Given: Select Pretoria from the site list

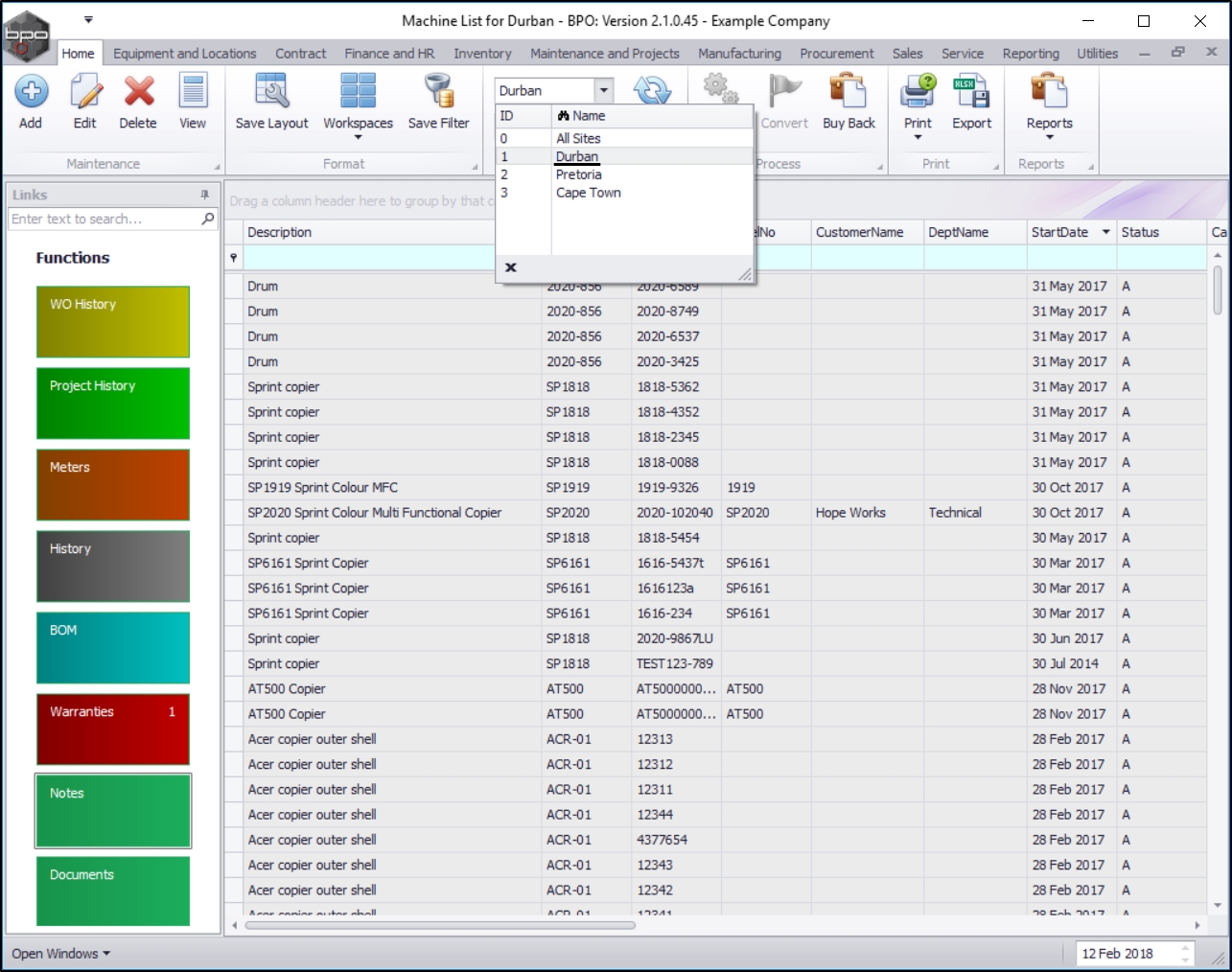Looking at the screenshot, I should pos(579,174).
